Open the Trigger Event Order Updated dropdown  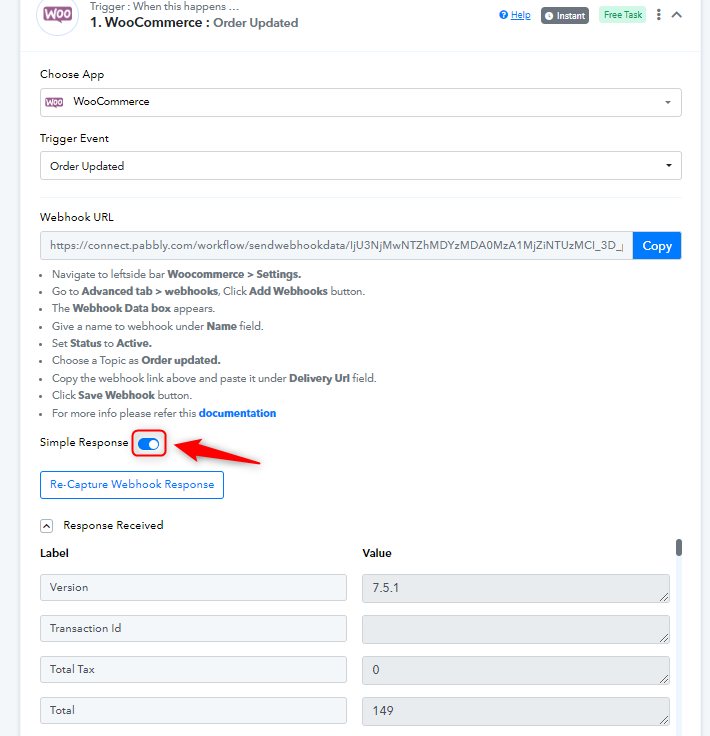pos(360,165)
